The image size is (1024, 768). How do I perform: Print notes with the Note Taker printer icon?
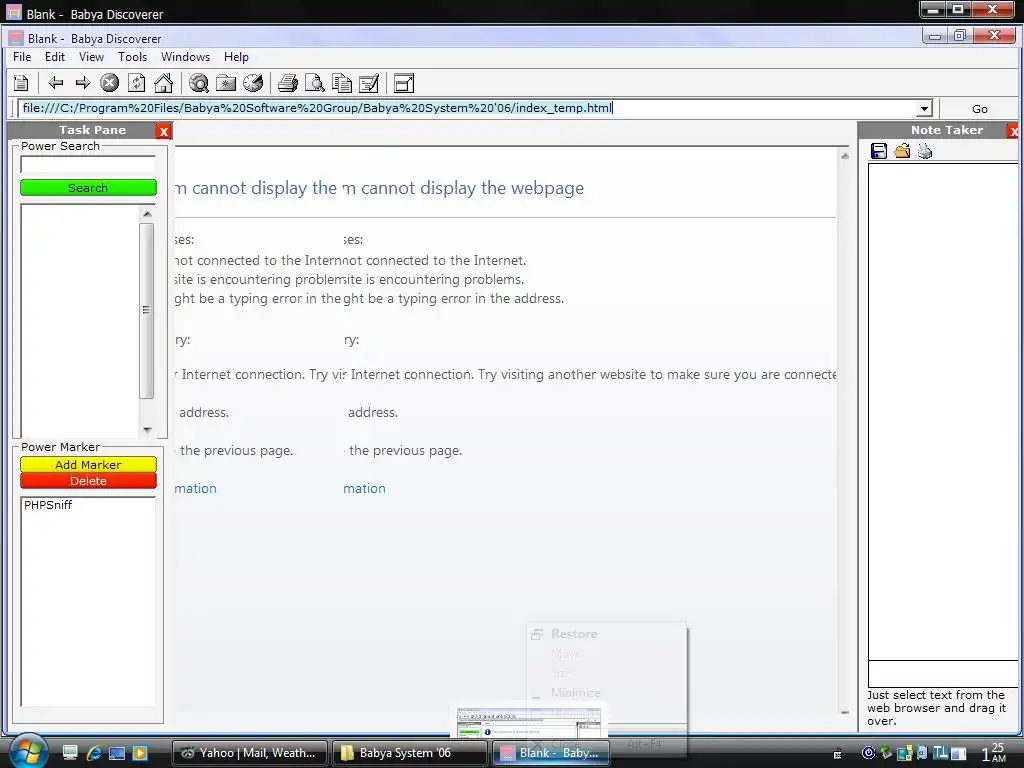(x=925, y=152)
